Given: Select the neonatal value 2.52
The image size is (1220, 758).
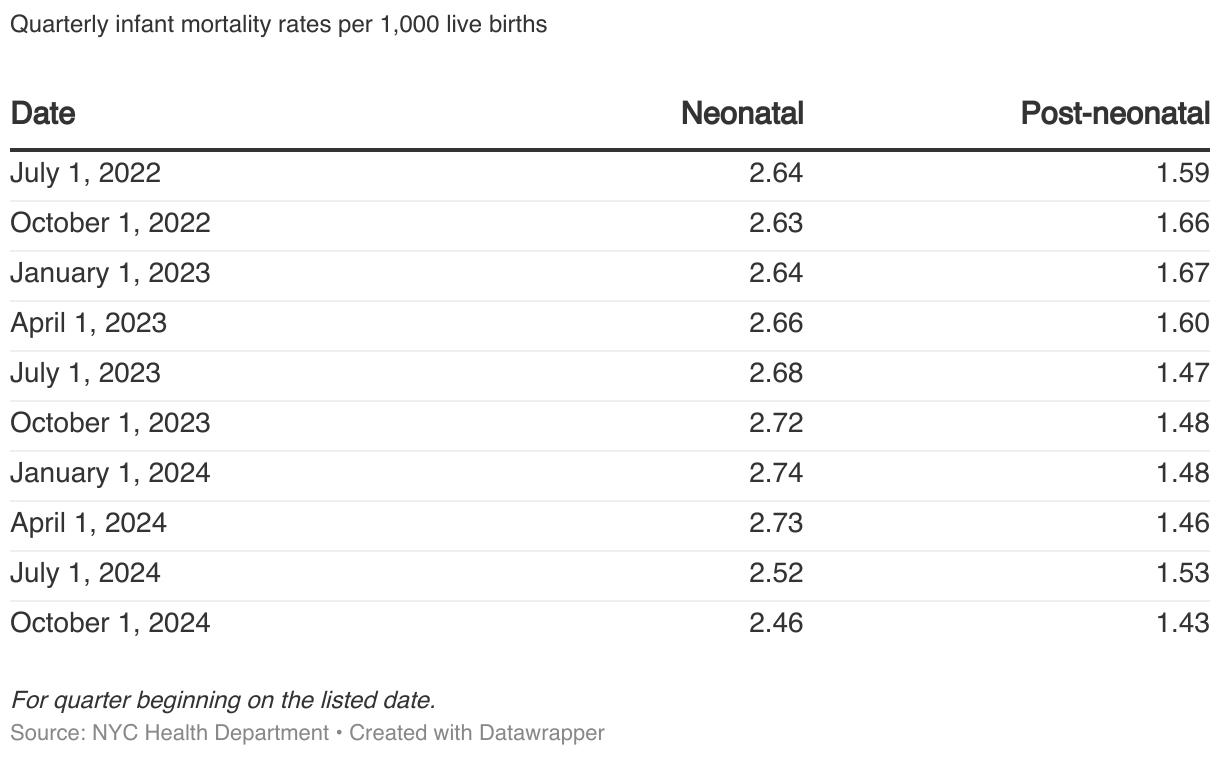Looking at the screenshot, I should point(776,573).
